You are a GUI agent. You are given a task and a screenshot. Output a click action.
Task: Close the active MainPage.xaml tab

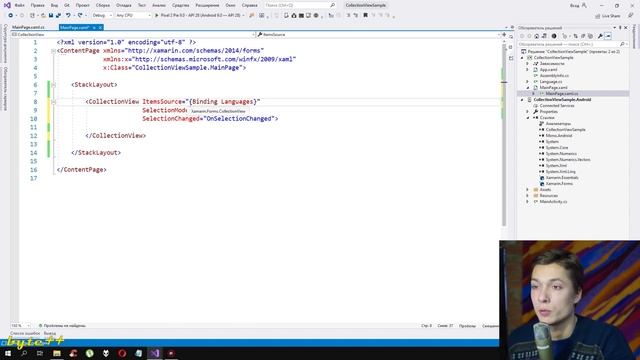click(100, 27)
